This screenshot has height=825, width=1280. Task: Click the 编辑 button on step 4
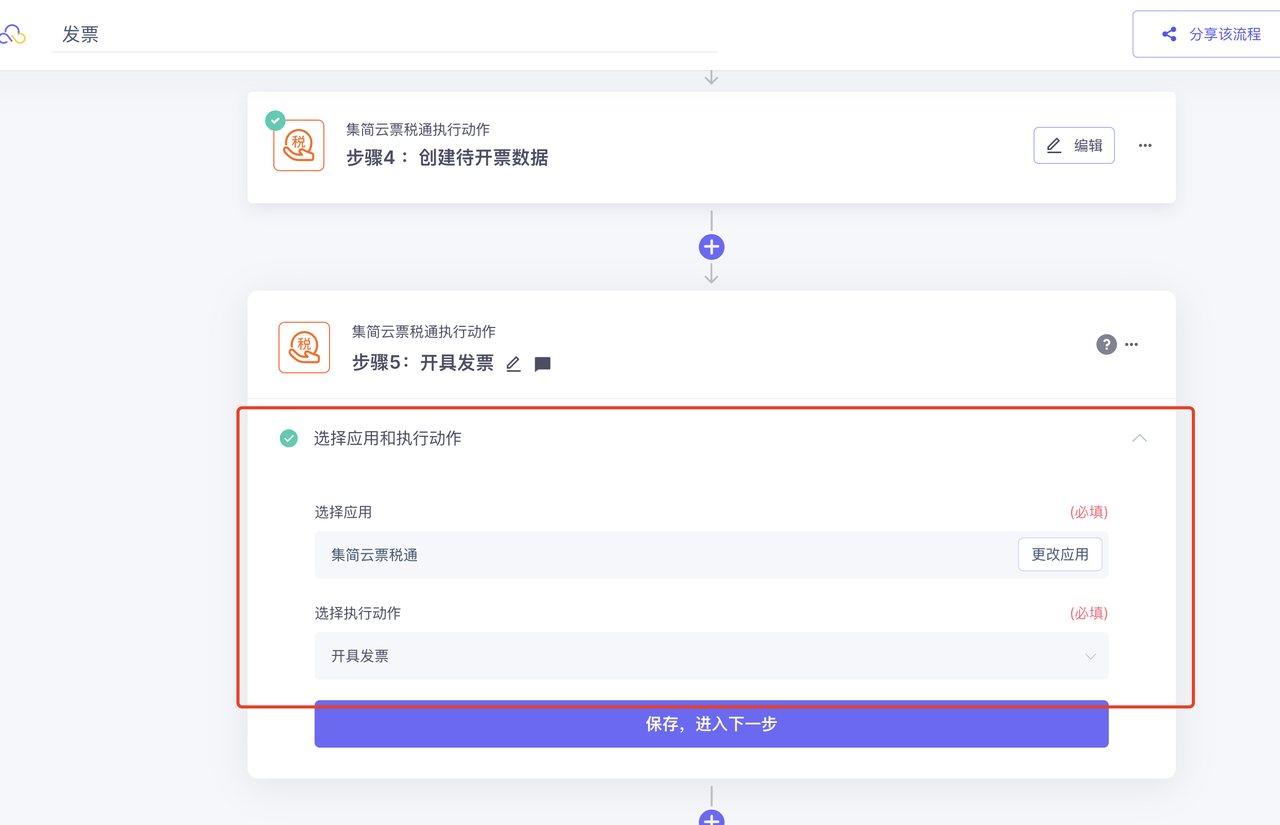[1074, 145]
